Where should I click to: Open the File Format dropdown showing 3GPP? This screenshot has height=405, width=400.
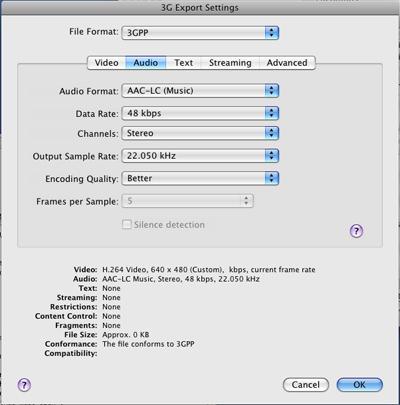(x=200, y=33)
